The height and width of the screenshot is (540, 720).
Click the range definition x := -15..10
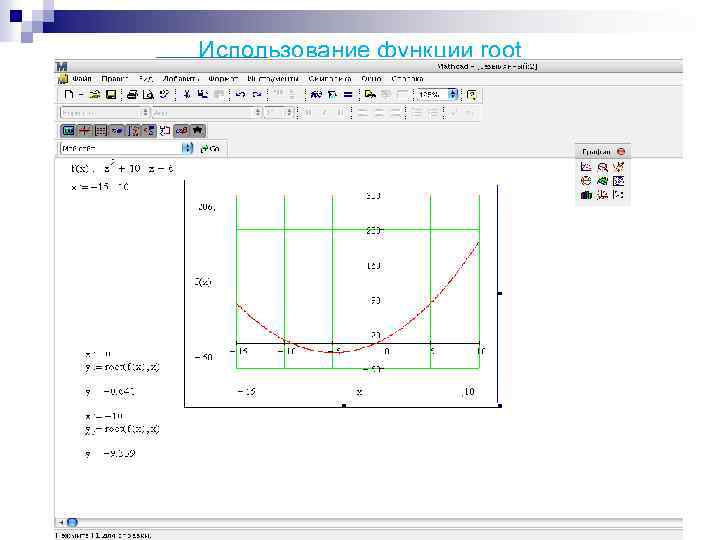100,187
